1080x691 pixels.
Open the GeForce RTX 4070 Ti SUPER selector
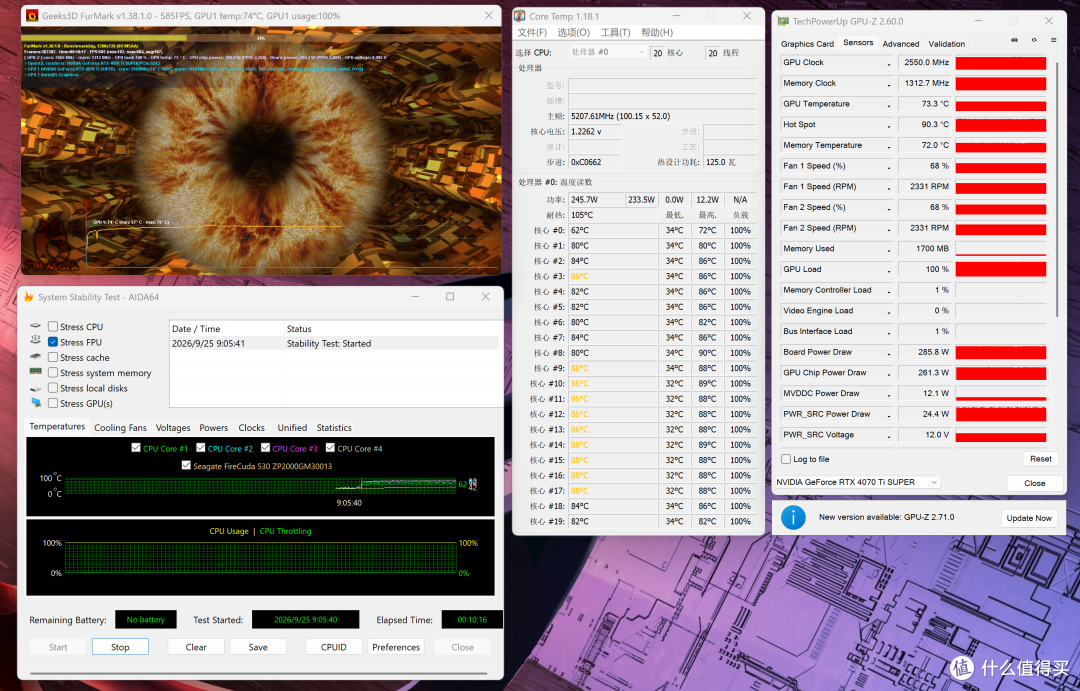click(x=858, y=482)
